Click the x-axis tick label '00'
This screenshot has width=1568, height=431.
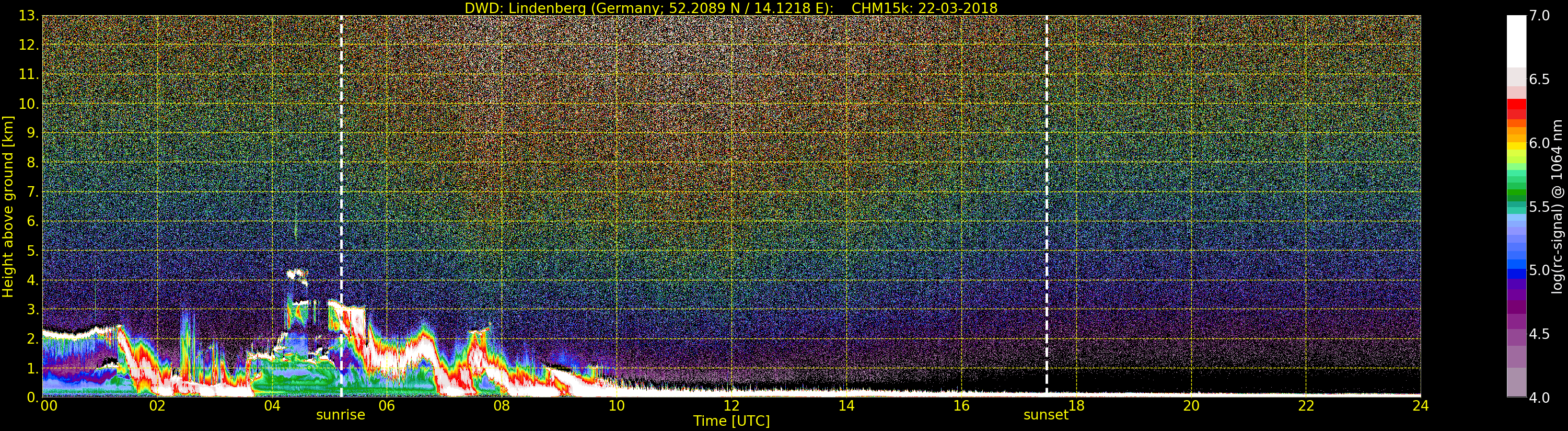tap(49, 406)
